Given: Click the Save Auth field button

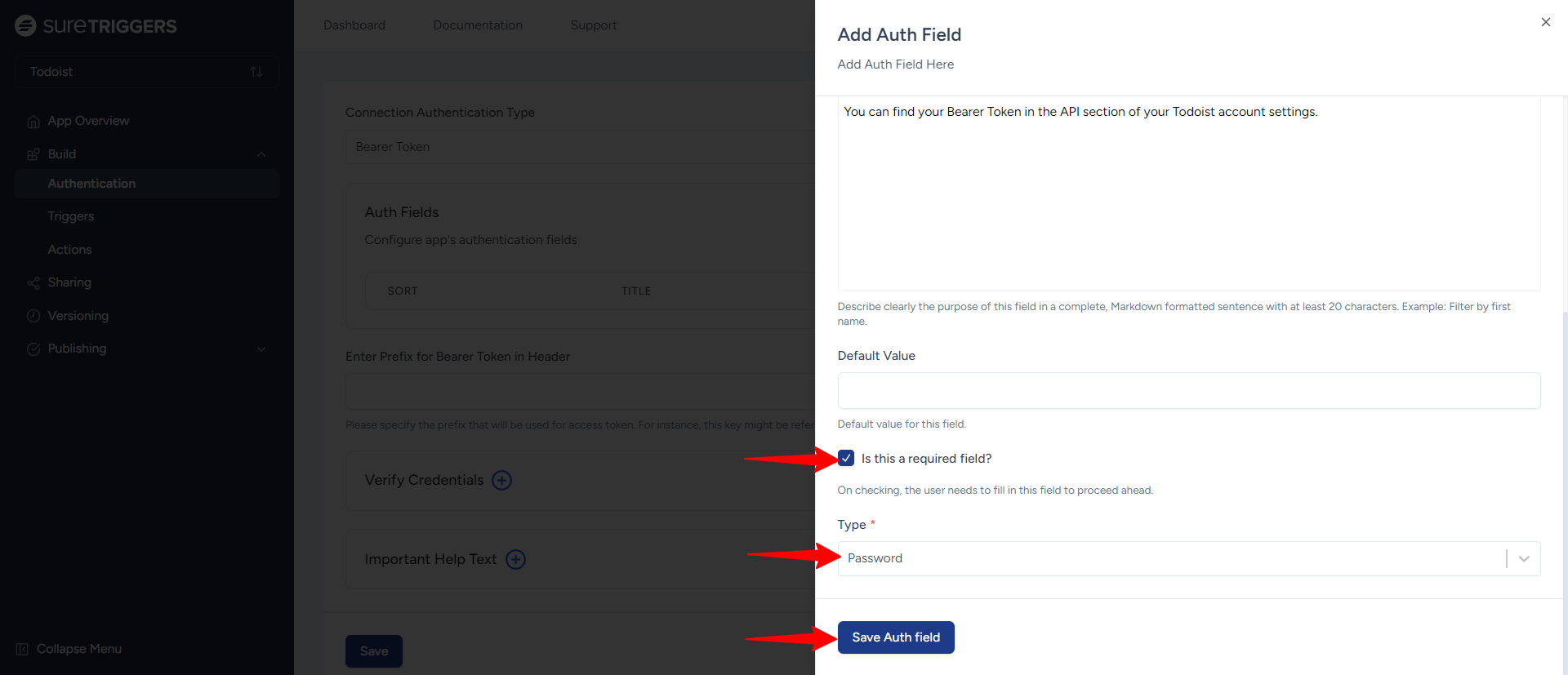Looking at the screenshot, I should click(x=896, y=637).
